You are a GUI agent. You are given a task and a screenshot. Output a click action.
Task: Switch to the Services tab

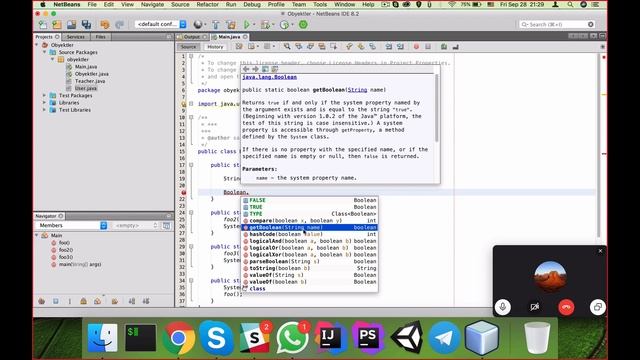click(x=76, y=37)
